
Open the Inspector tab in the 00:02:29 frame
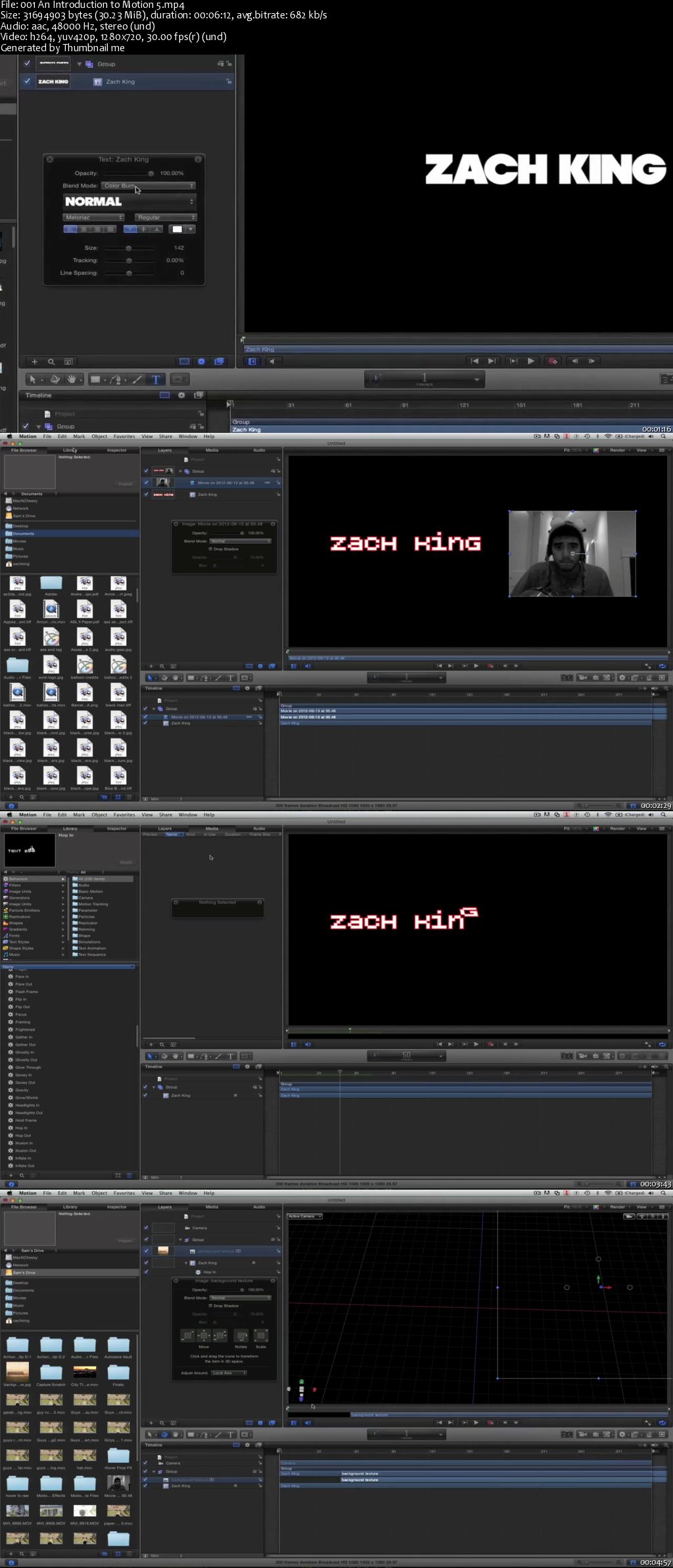click(x=117, y=450)
